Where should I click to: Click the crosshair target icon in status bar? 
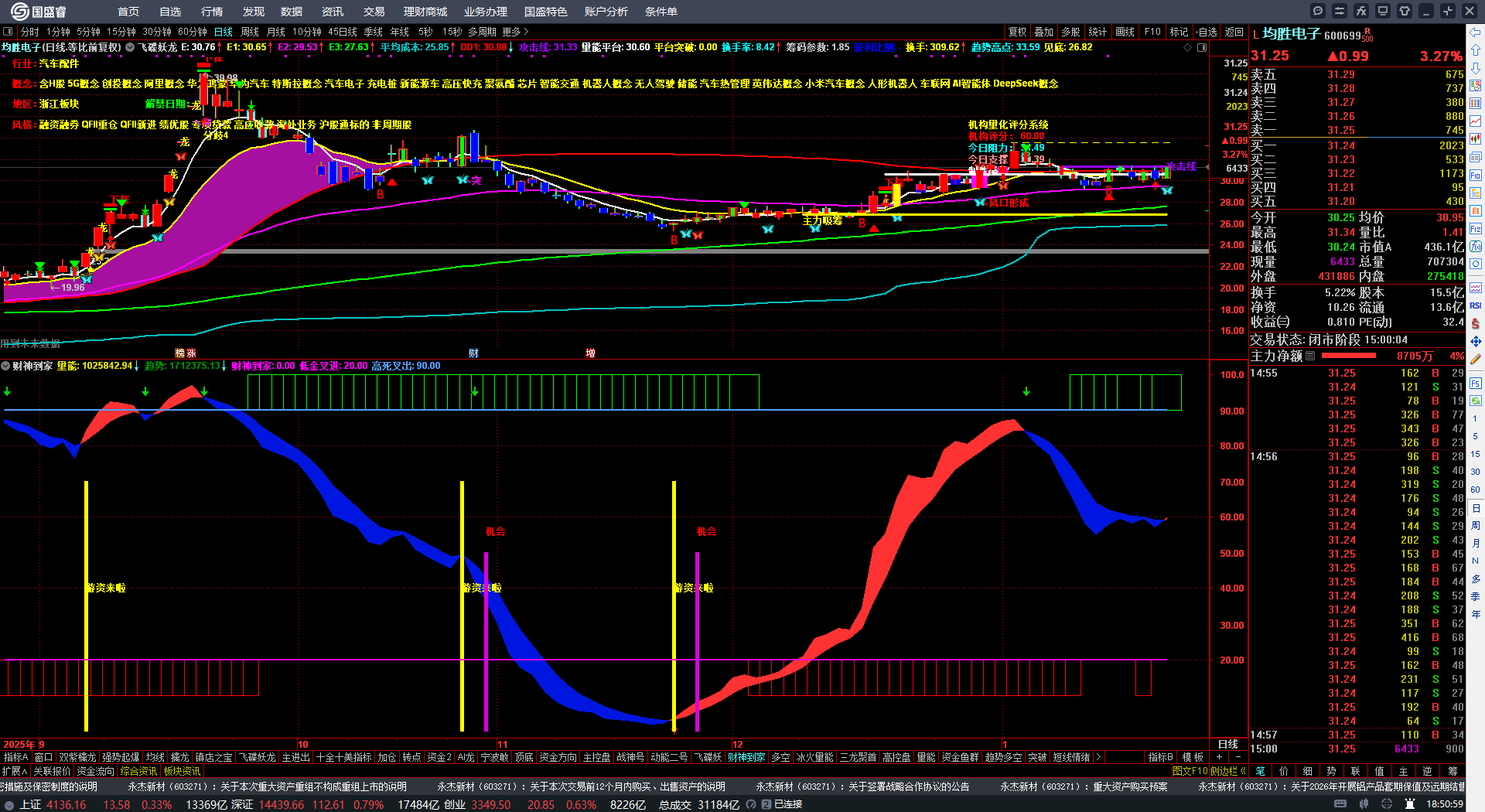coord(1388,804)
